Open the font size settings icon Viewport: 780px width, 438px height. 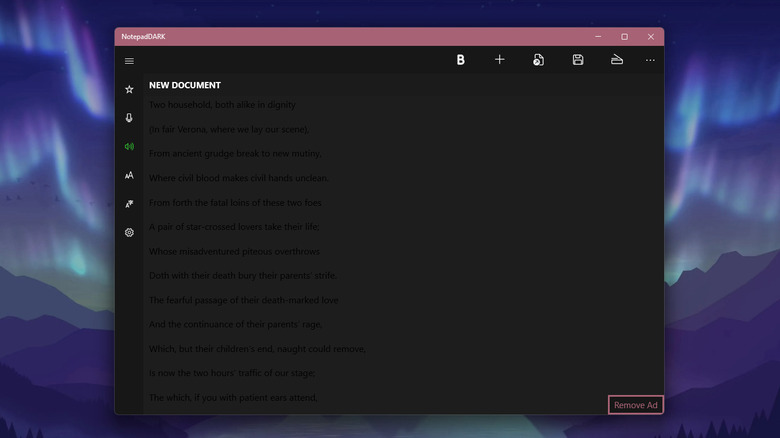129,175
